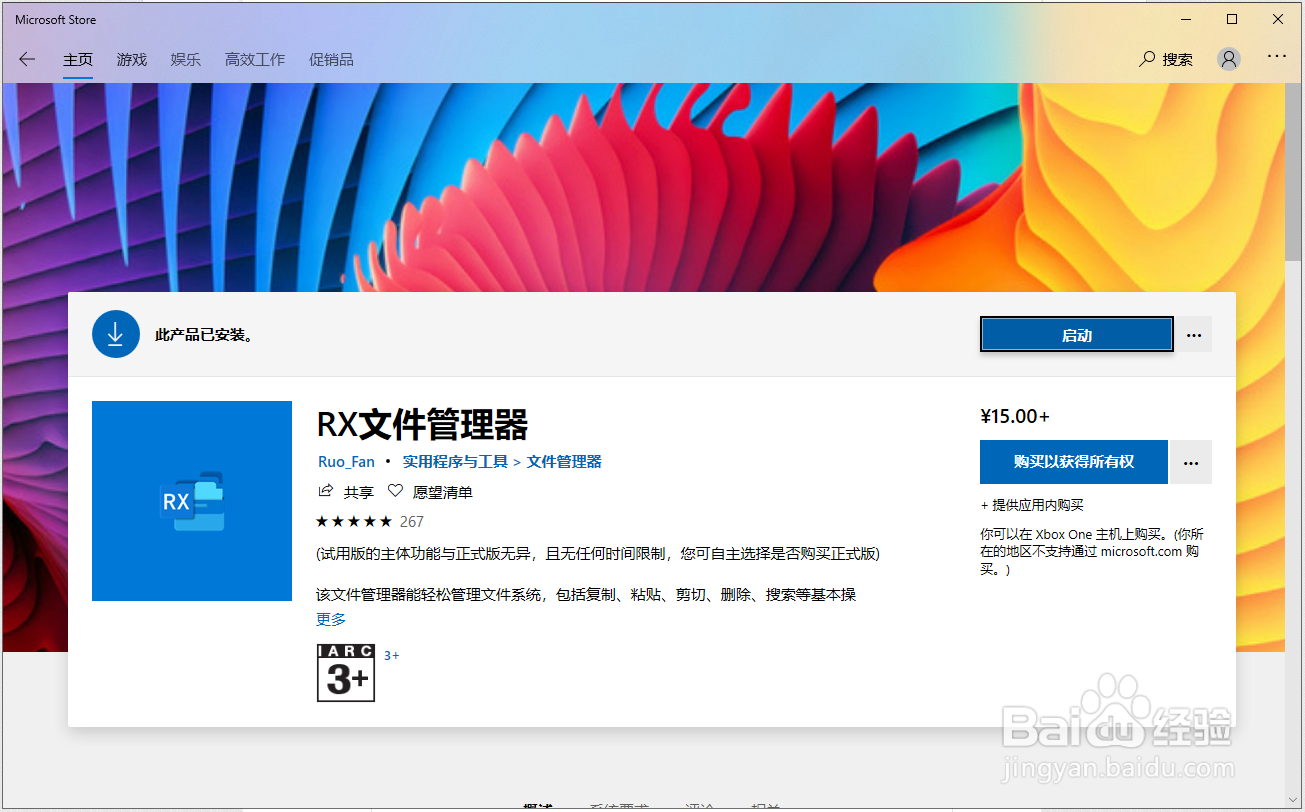Click the RX文件管理器 app logo tile
Screen dimensions: 1305x812
point(192,501)
